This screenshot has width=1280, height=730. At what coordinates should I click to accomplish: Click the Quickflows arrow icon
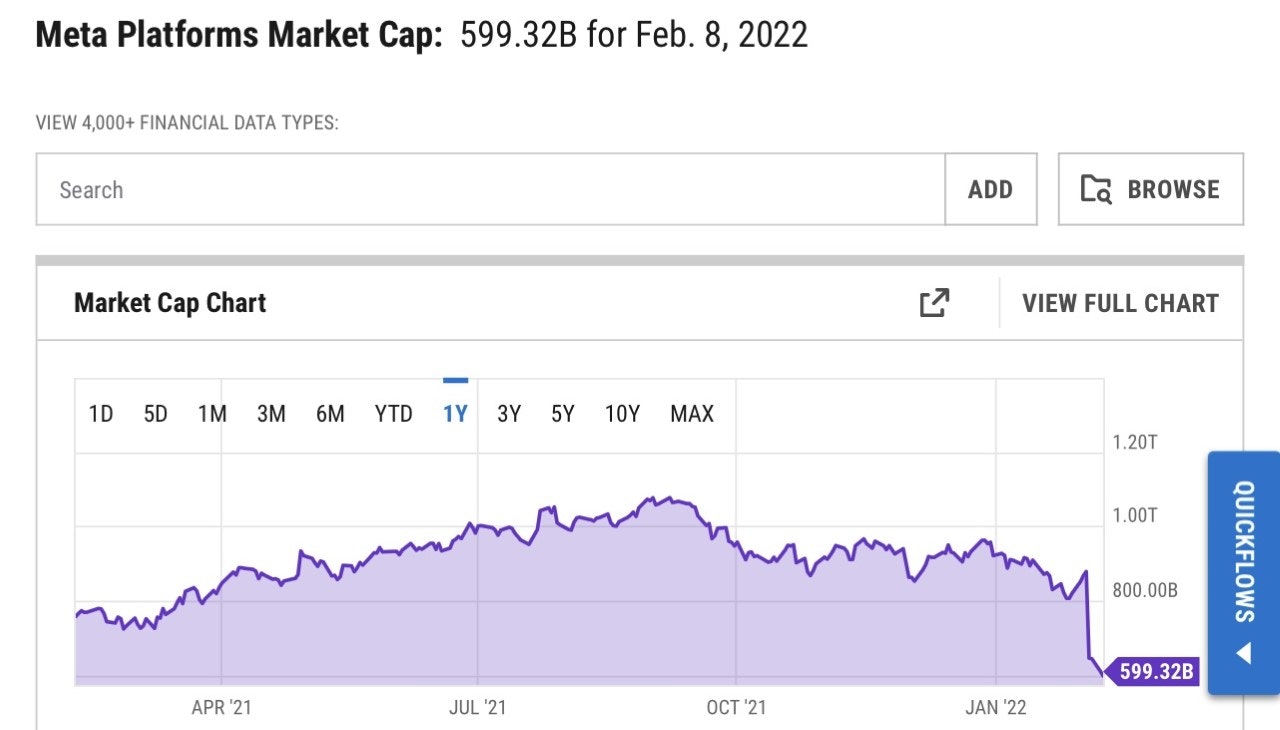tap(1244, 654)
